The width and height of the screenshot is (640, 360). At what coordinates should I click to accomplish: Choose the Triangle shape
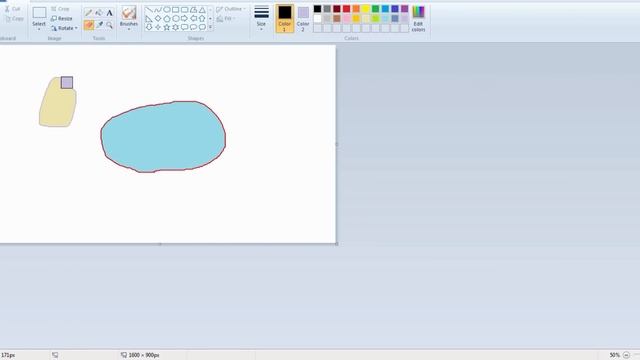tap(202, 10)
